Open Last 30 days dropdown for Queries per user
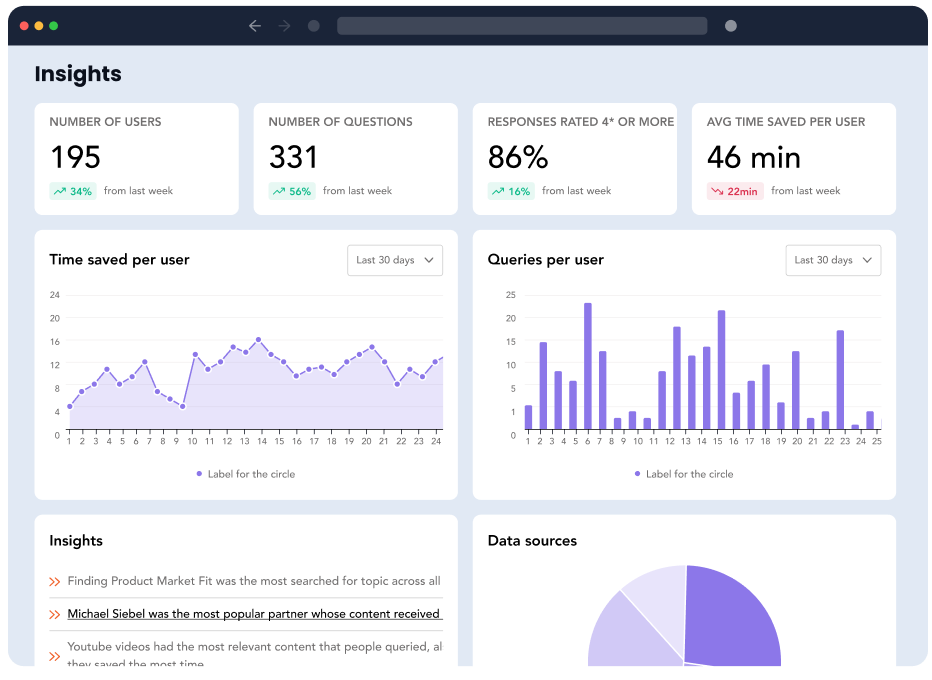 tap(833, 260)
